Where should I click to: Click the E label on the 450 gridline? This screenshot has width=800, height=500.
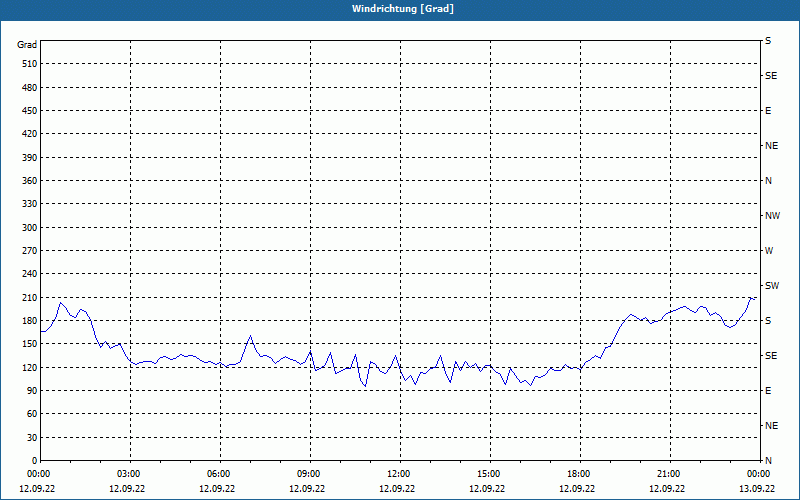tap(768, 111)
